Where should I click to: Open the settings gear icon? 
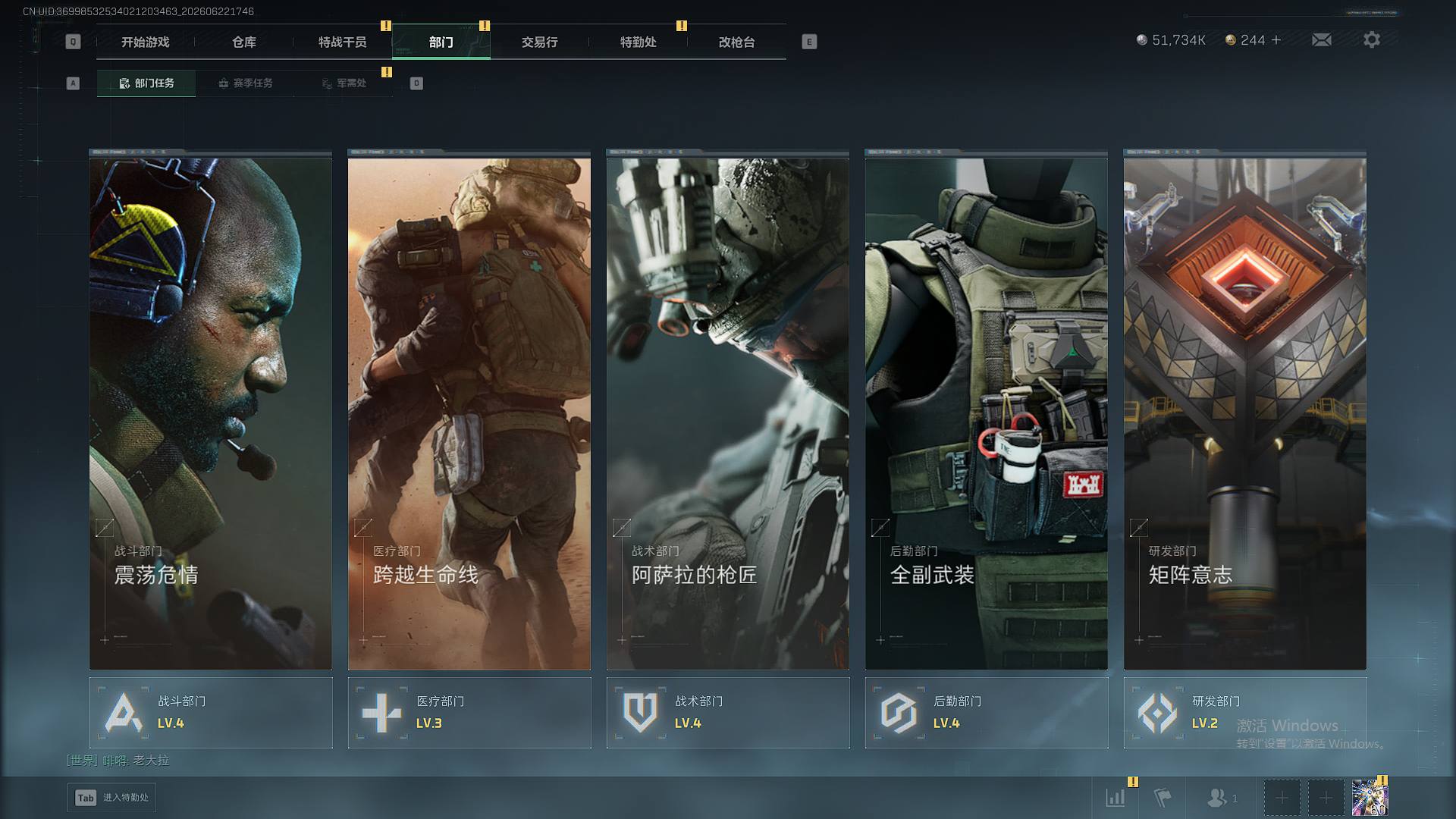[x=1372, y=39]
